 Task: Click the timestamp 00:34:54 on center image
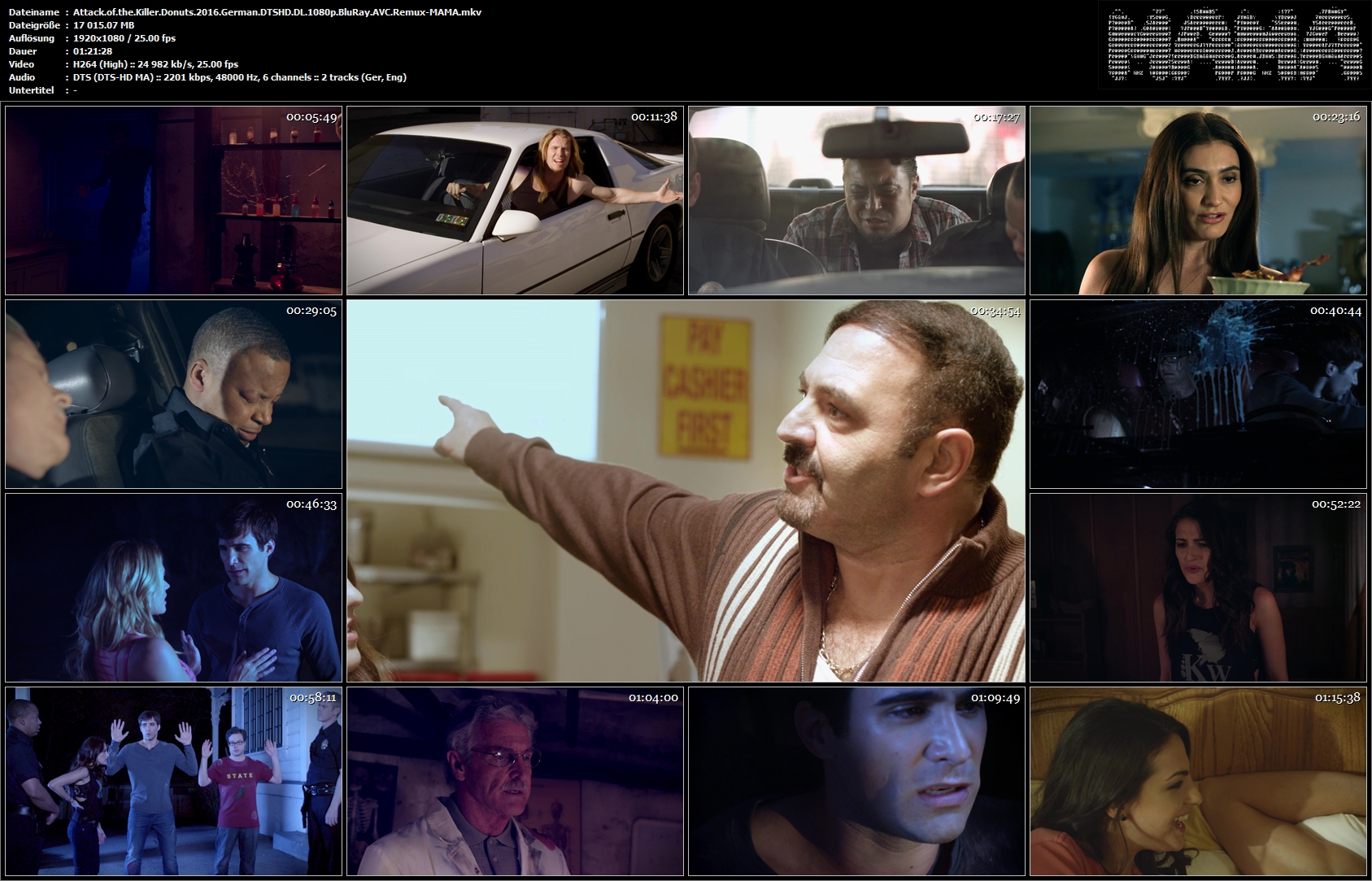coord(995,311)
